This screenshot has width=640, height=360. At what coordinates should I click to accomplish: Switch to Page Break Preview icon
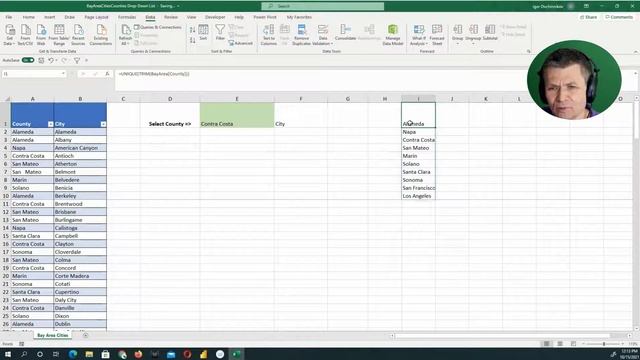click(x=573, y=344)
